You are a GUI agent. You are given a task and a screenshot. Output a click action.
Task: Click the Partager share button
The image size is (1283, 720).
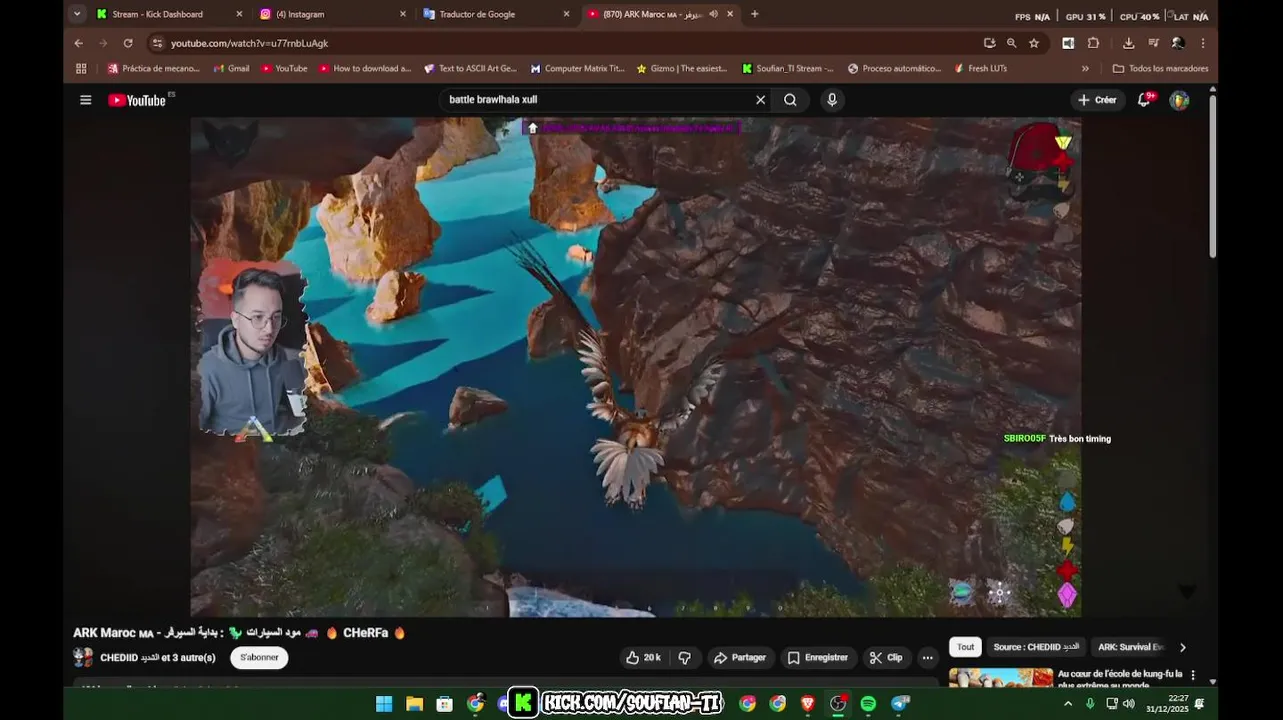[x=739, y=658]
